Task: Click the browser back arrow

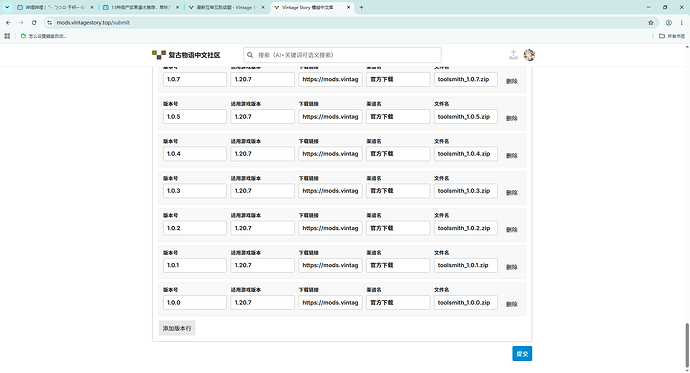Action: coord(8,22)
